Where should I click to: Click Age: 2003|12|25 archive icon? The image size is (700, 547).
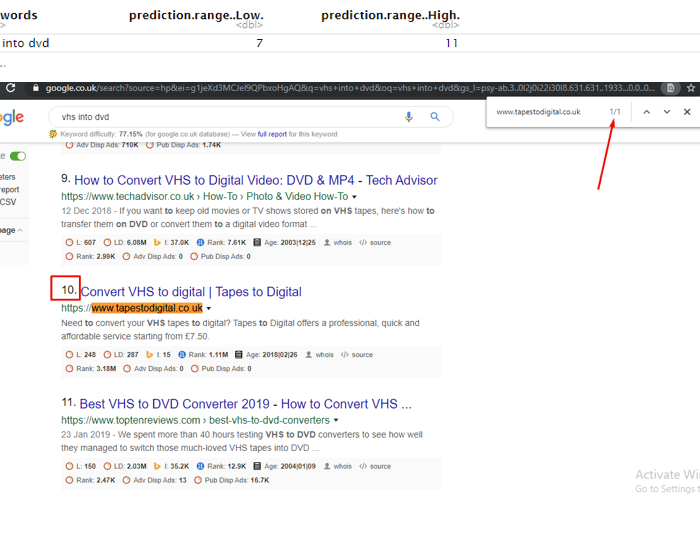coord(257,243)
